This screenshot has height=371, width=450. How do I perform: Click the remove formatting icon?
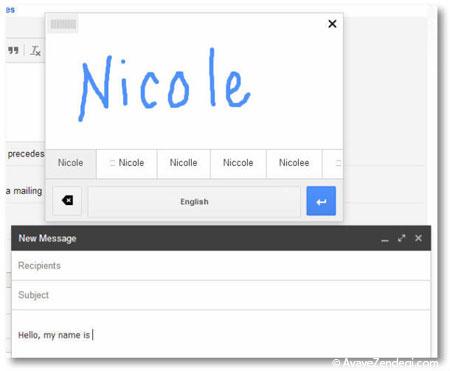(35, 51)
